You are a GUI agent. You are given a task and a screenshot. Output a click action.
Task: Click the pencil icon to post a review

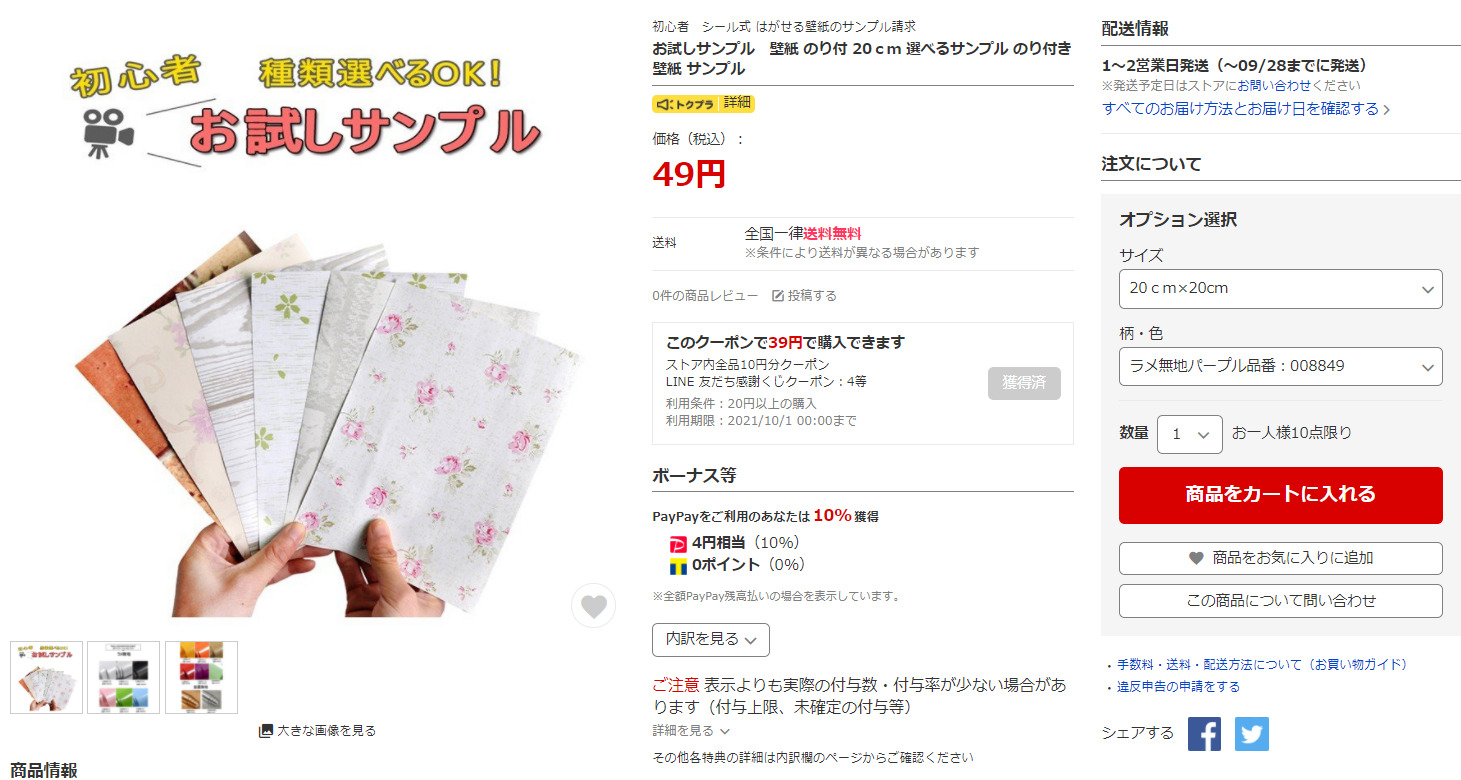click(x=778, y=296)
